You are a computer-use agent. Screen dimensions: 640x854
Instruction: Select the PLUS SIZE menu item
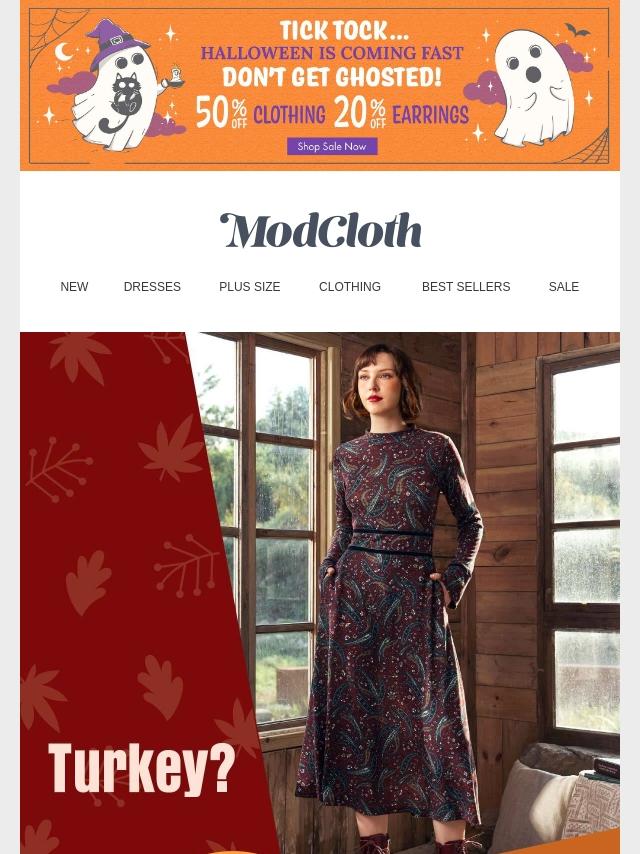(x=249, y=286)
